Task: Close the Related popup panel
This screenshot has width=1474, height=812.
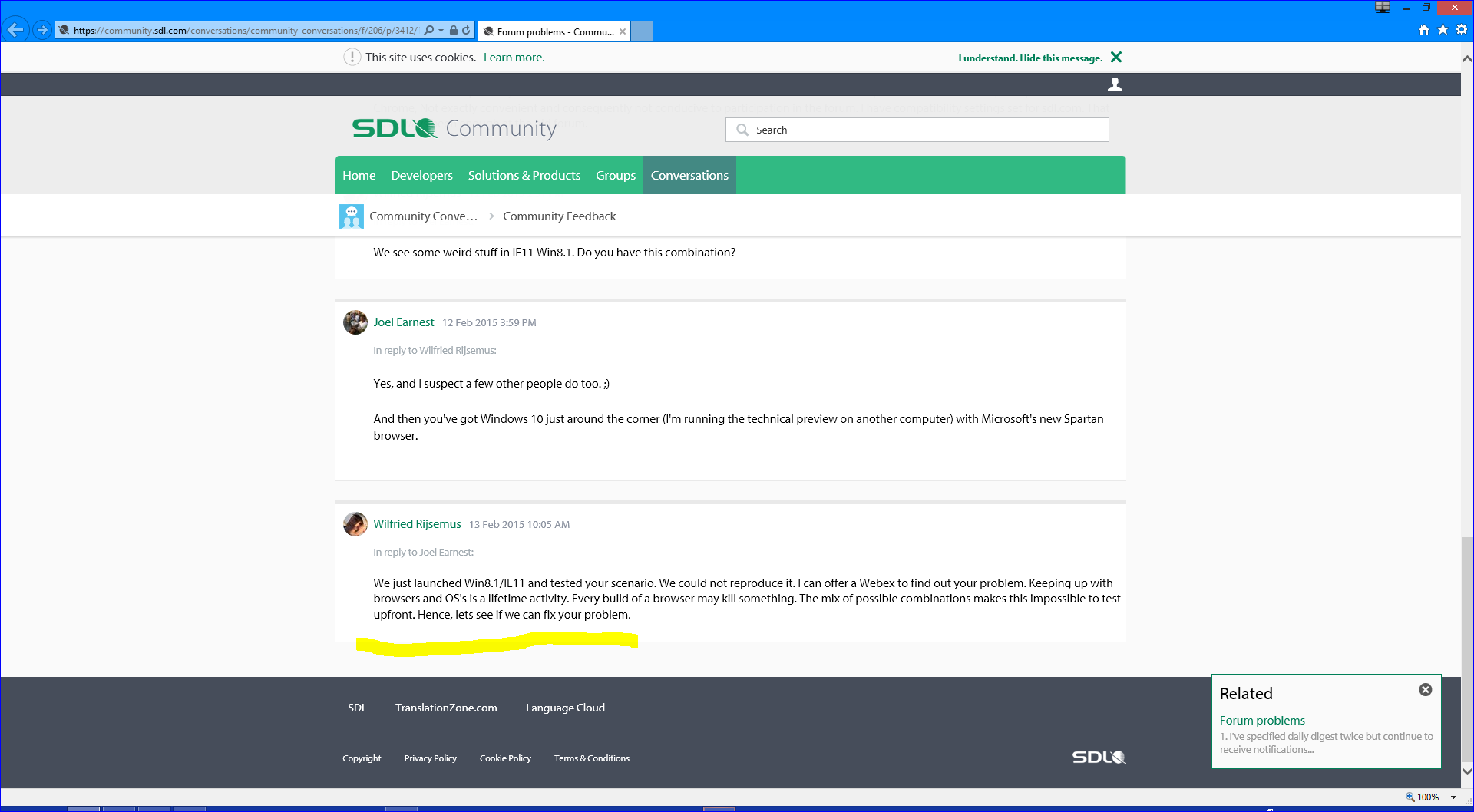Action: pyautogui.click(x=1425, y=690)
